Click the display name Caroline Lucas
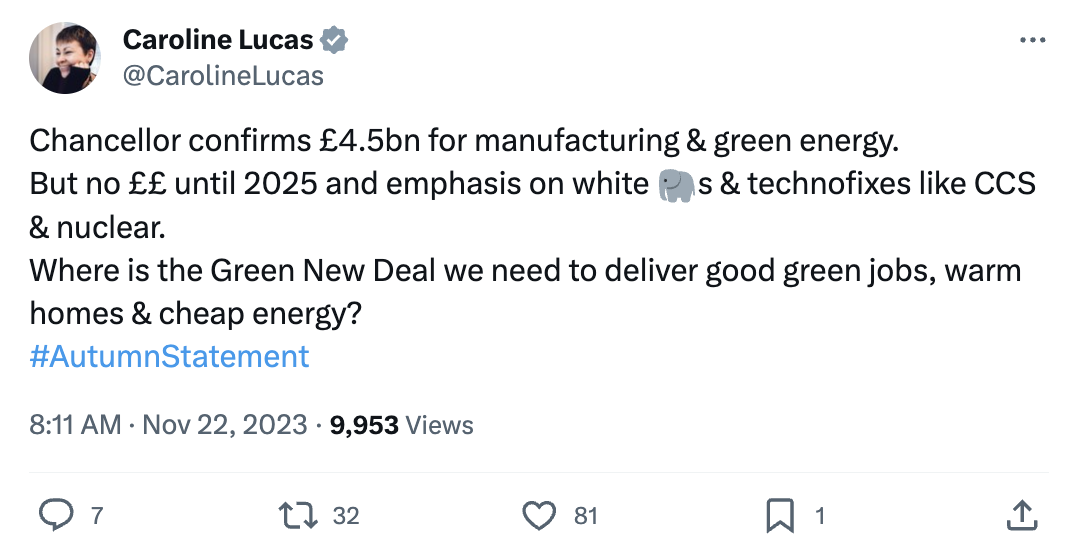The width and height of the screenshot is (1078, 556). pos(218,41)
